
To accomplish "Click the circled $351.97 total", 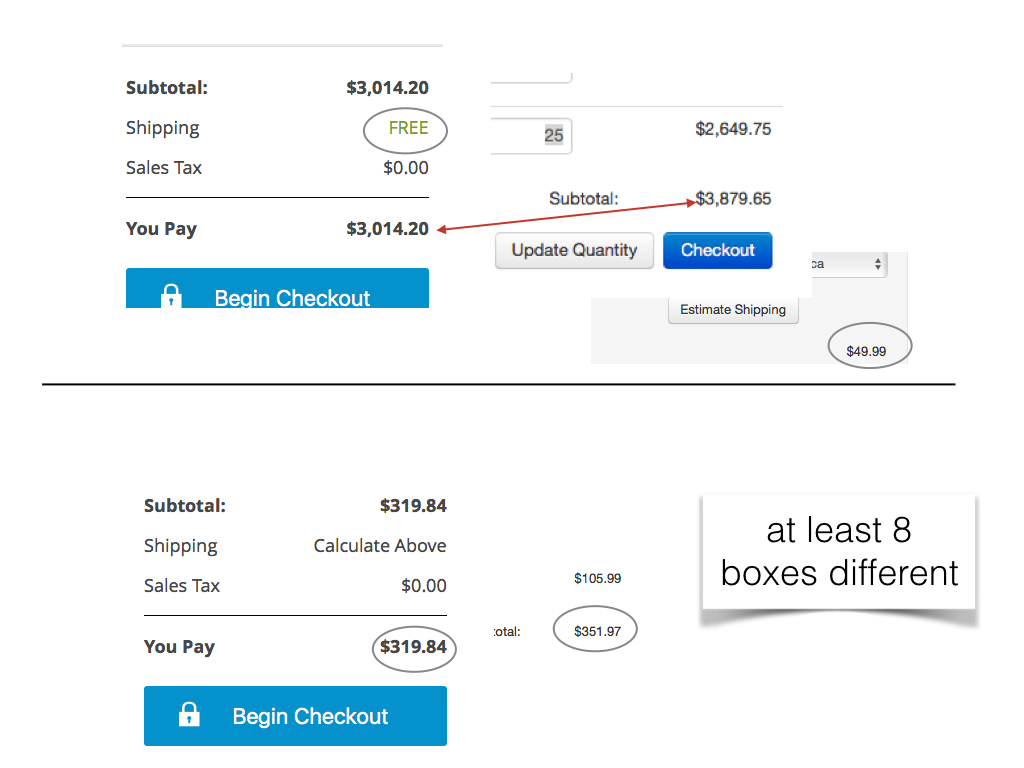I will tap(597, 631).
